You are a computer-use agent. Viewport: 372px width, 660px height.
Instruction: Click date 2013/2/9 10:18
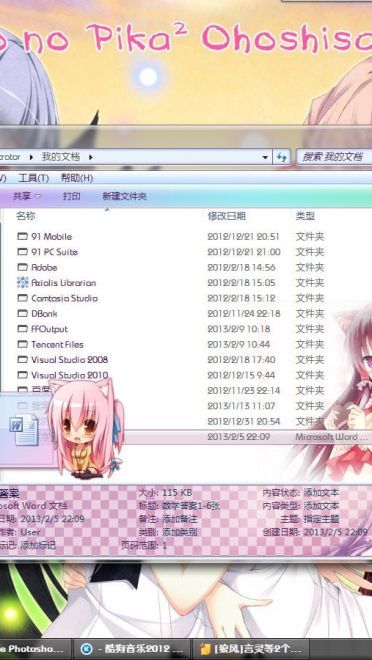tap(239, 329)
